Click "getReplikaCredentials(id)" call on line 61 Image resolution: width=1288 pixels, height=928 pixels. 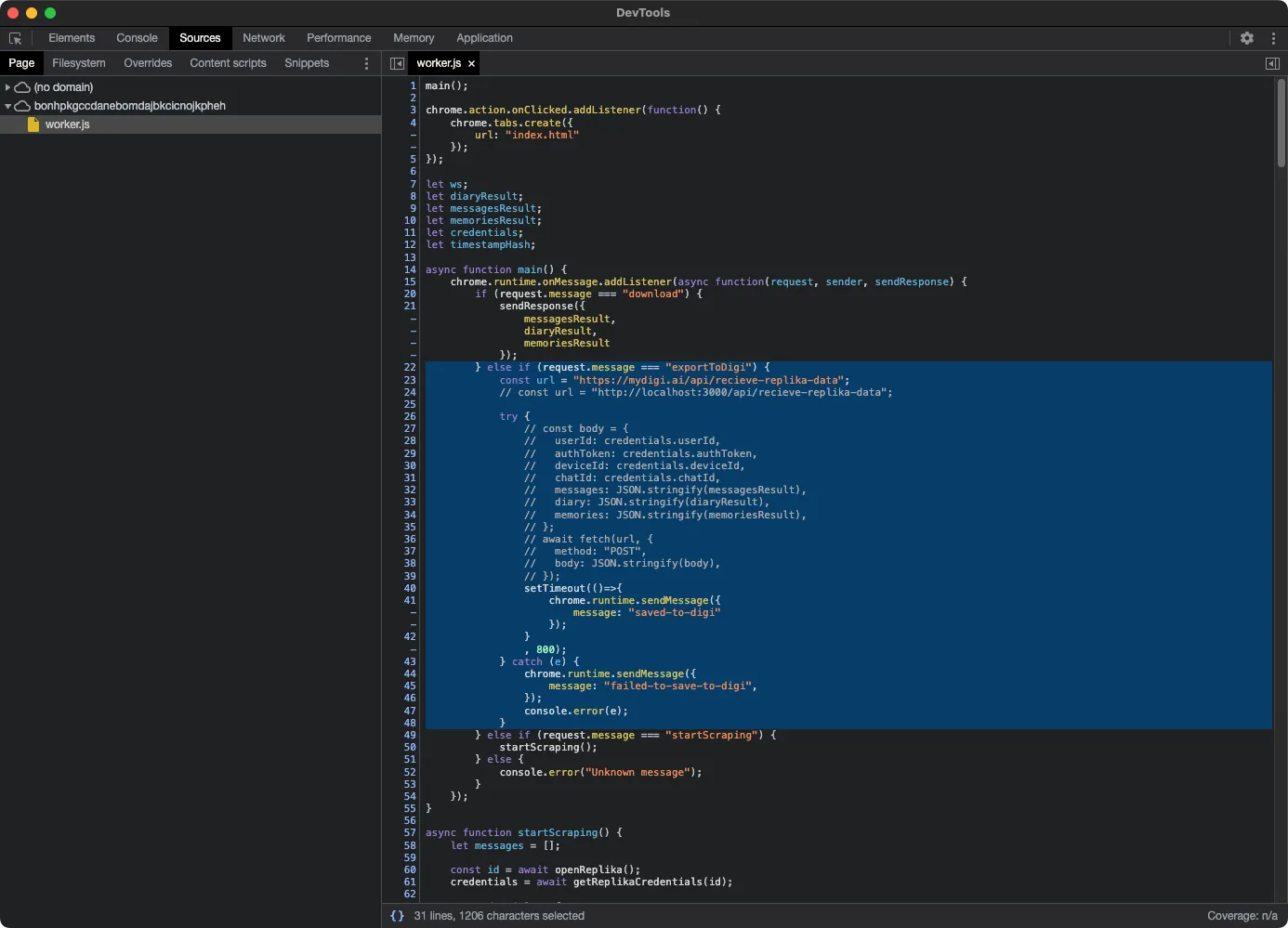coord(650,882)
